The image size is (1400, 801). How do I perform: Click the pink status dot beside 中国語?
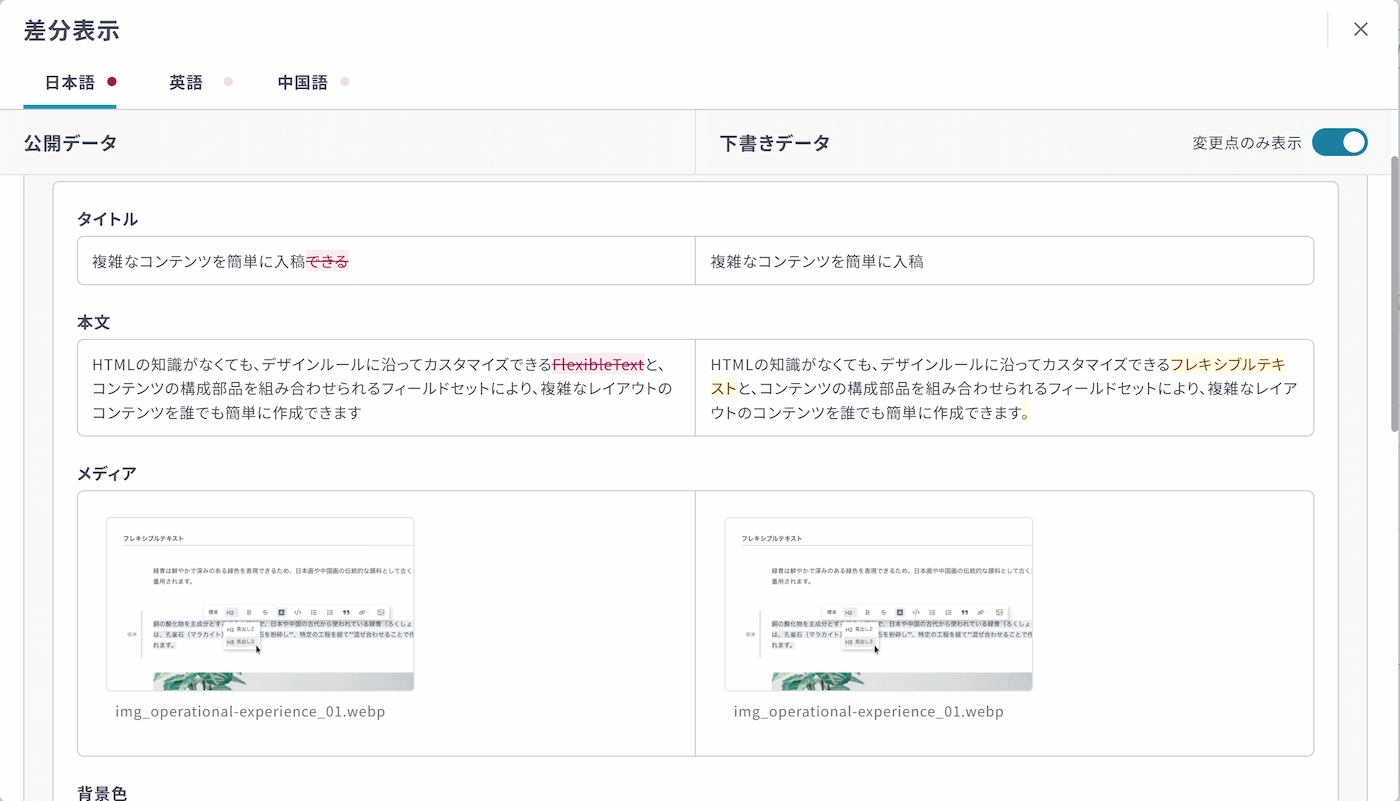[345, 82]
